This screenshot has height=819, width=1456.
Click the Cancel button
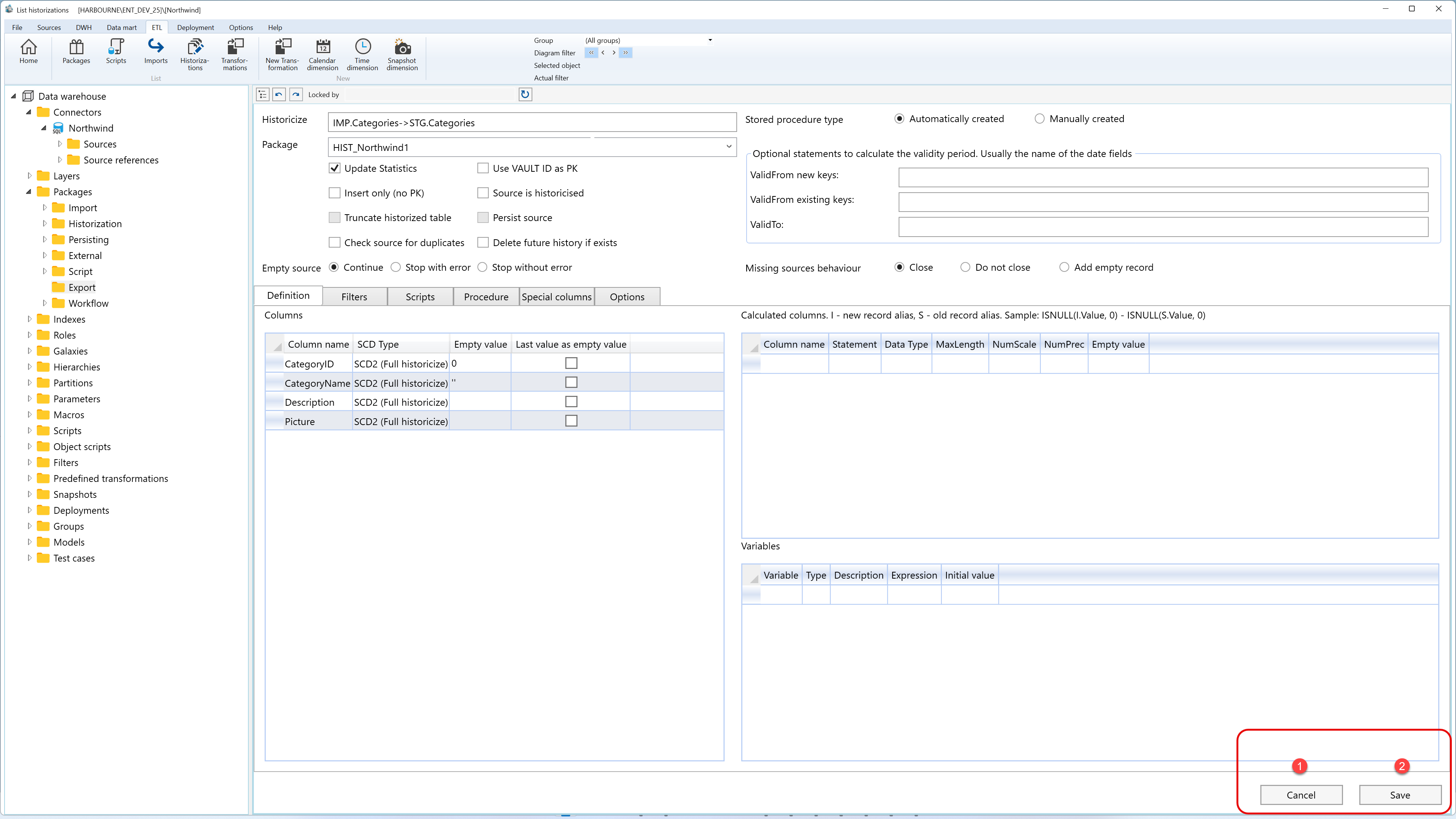1301,795
